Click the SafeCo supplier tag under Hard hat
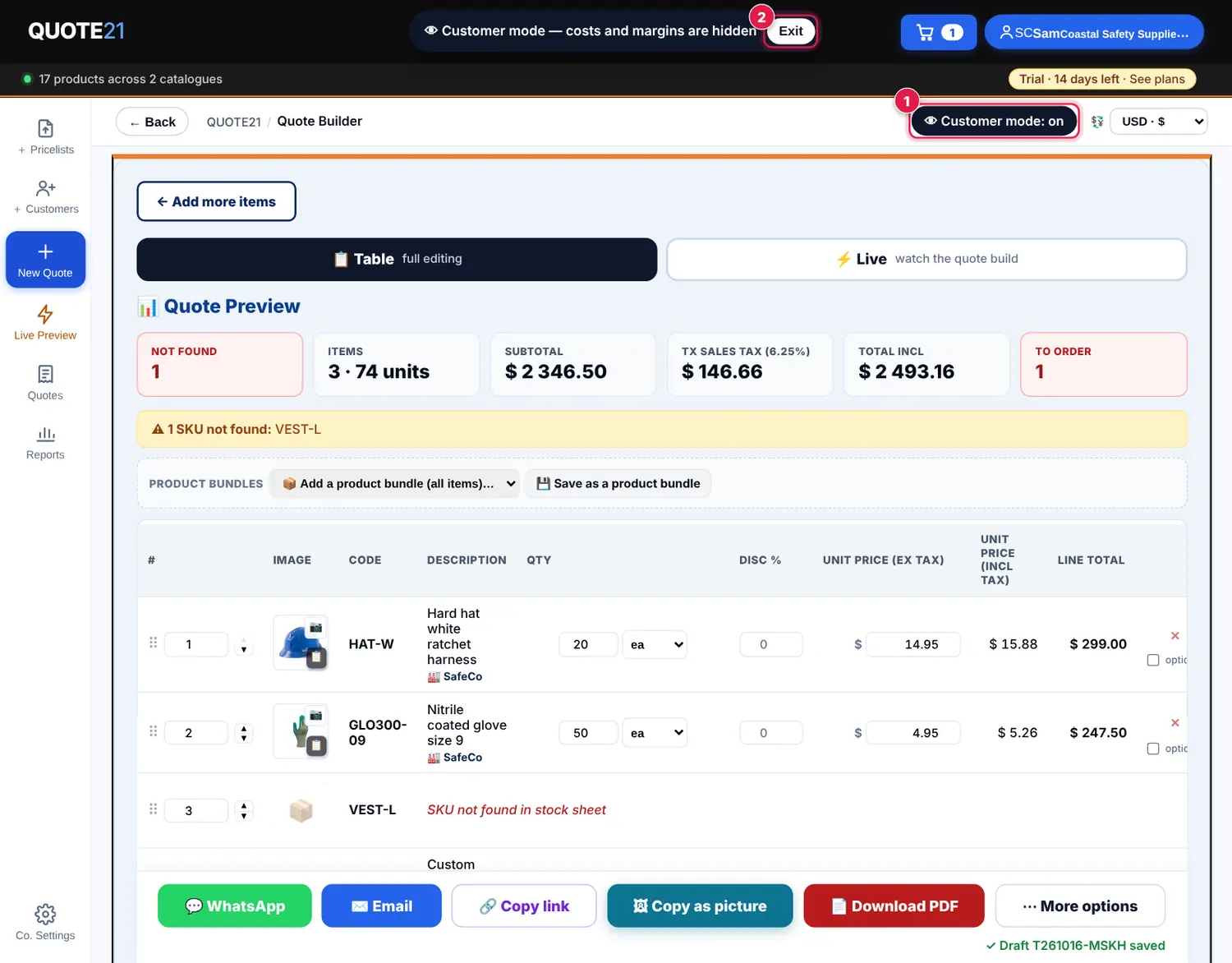 coord(455,677)
